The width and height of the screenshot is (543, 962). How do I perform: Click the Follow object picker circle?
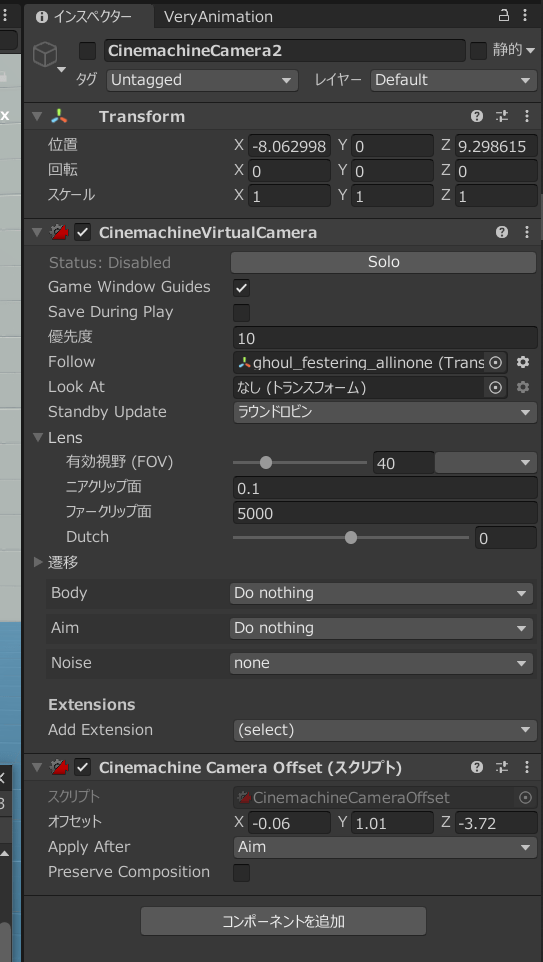pyautogui.click(x=495, y=363)
